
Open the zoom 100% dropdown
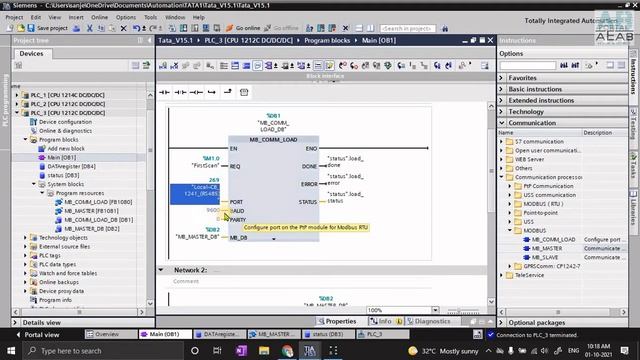click(x=435, y=310)
